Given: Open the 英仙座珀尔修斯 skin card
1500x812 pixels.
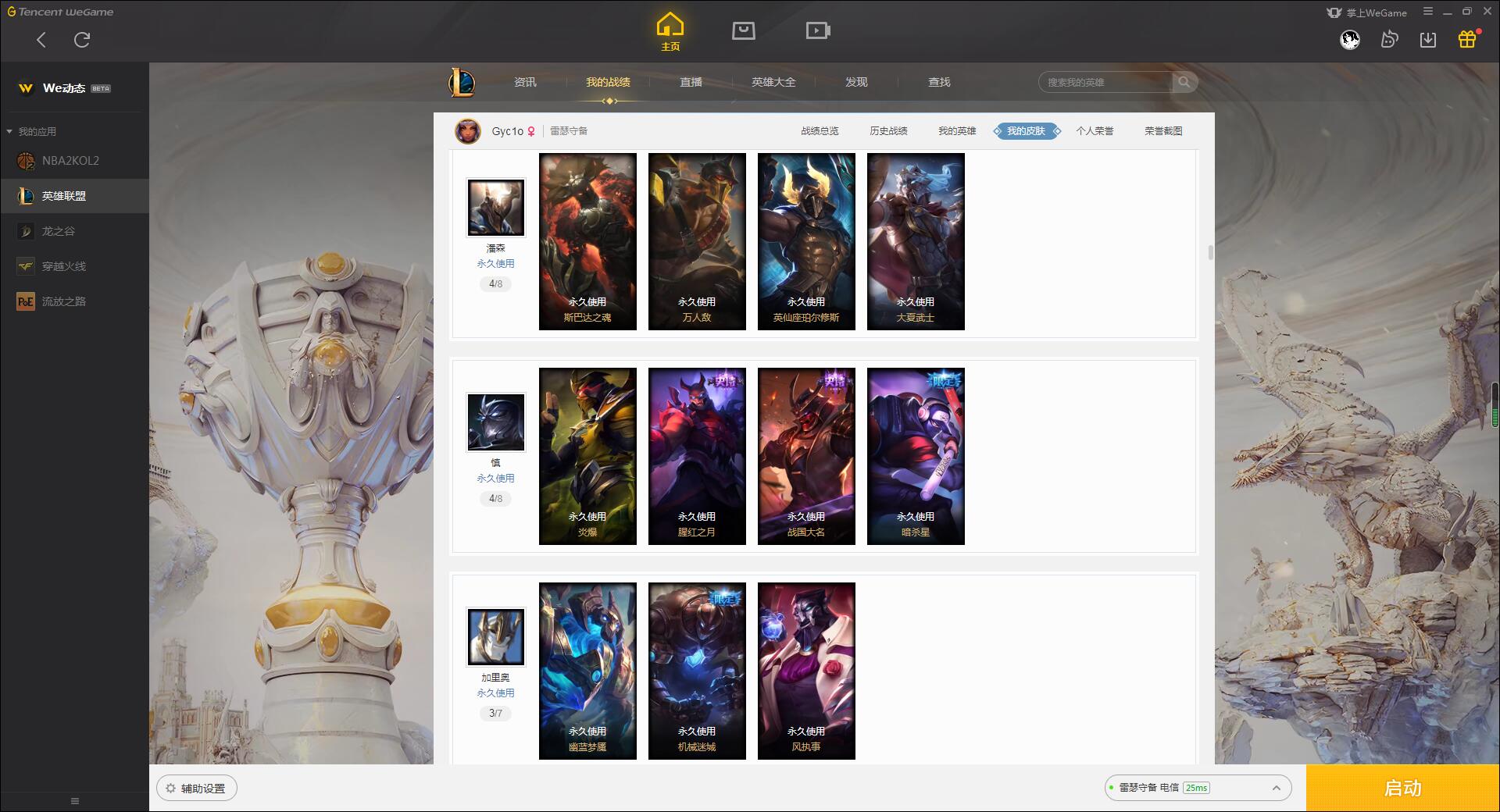Looking at the screenshot, I should [x=806, y=241].
